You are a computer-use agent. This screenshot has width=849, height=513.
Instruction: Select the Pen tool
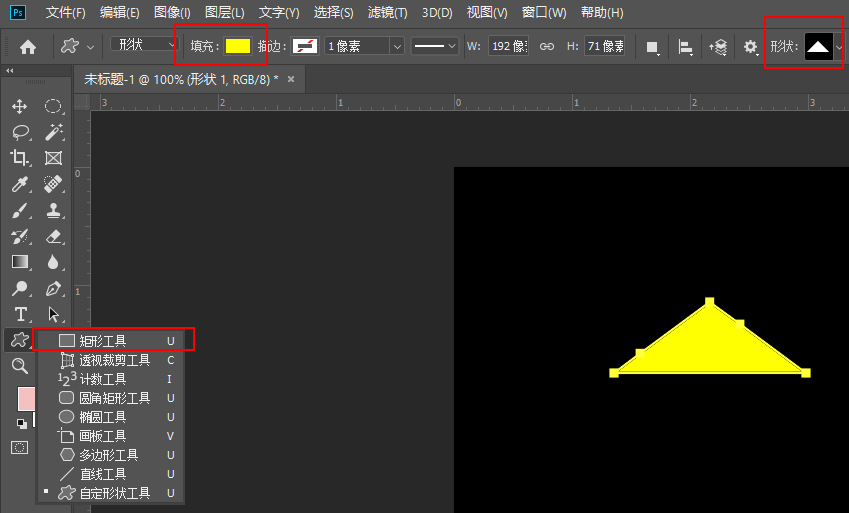point(53,288)
